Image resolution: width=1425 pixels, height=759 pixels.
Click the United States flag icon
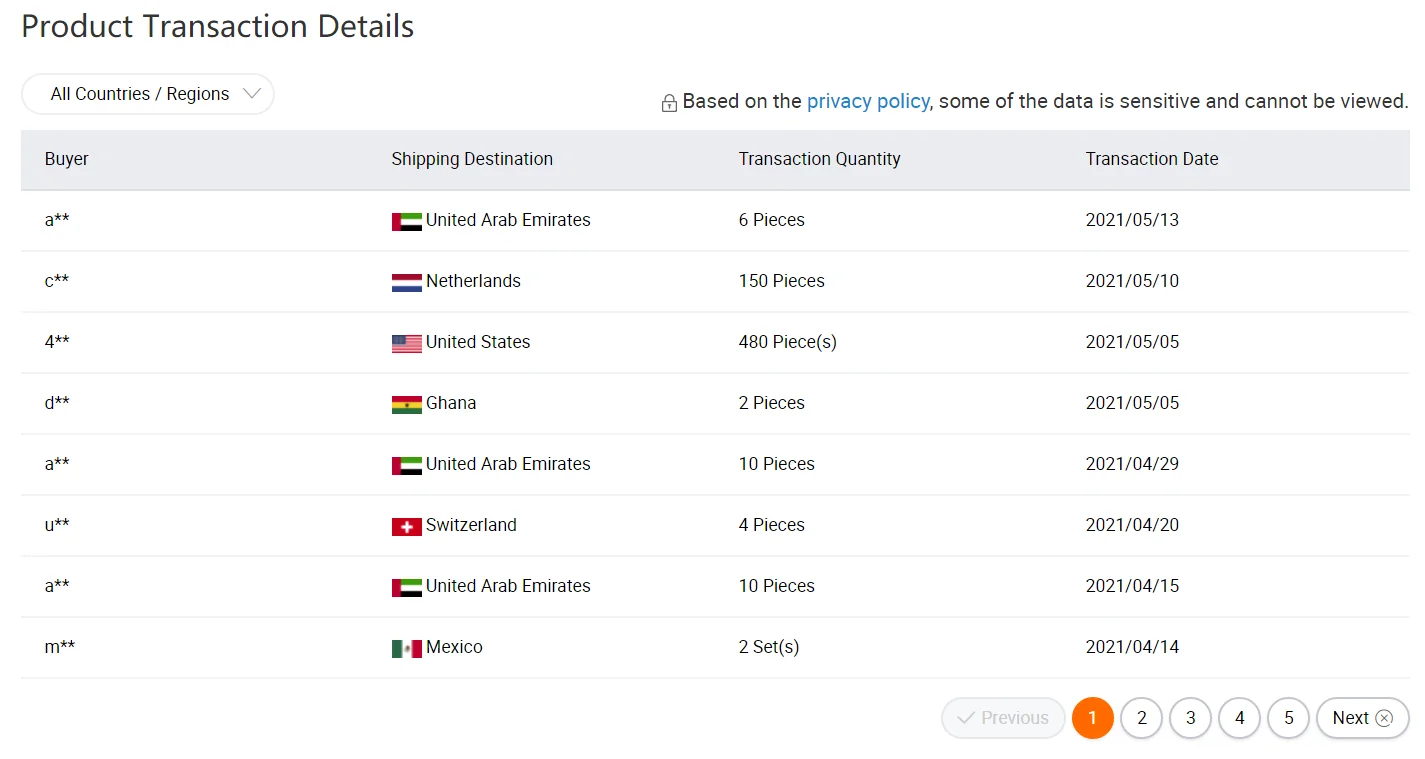click(x=406, y=343)
